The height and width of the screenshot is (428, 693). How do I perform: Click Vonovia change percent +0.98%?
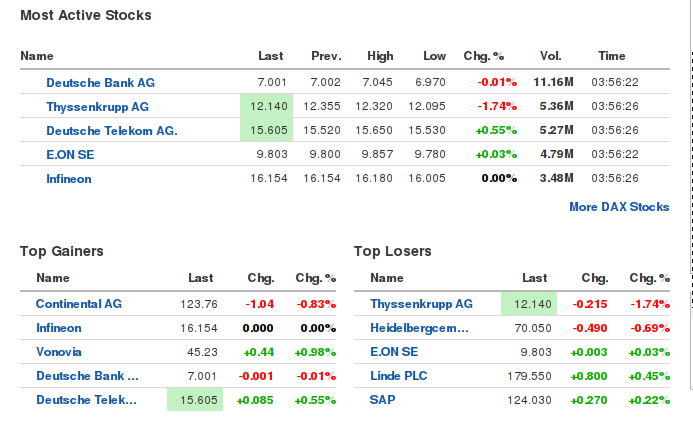[315, 352]
